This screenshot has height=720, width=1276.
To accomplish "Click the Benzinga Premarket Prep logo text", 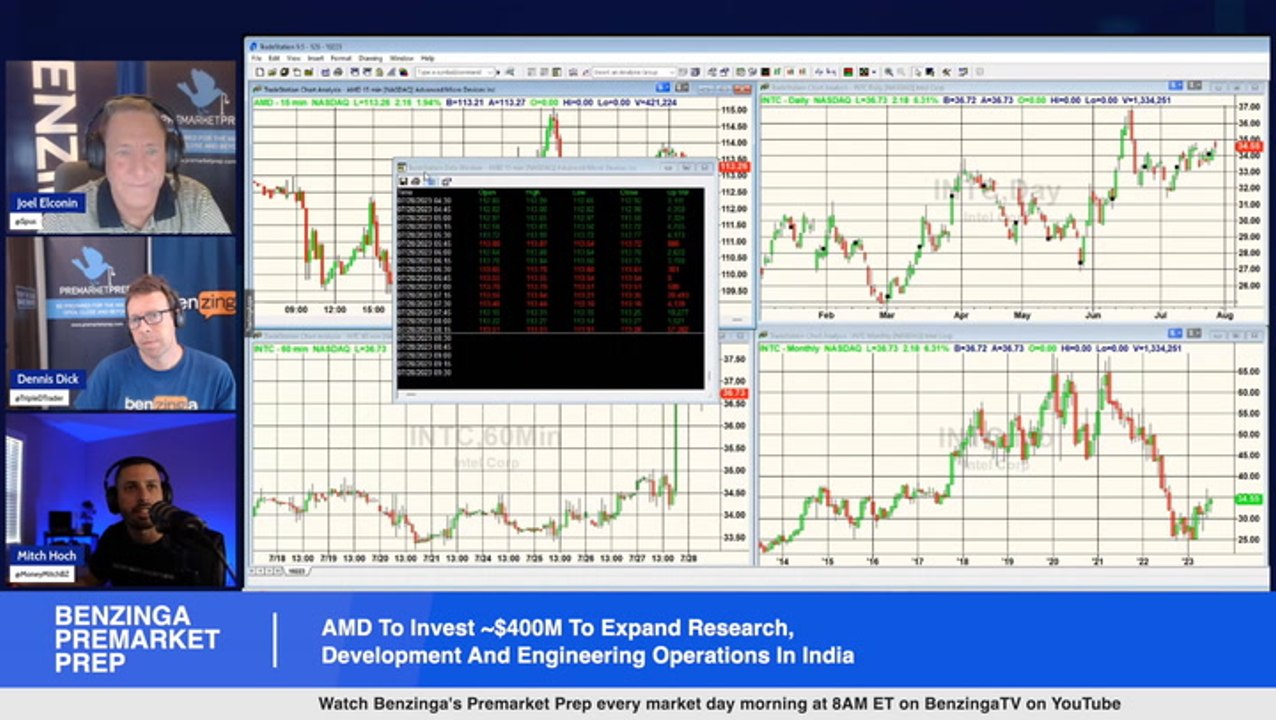I will coord(137,639).
